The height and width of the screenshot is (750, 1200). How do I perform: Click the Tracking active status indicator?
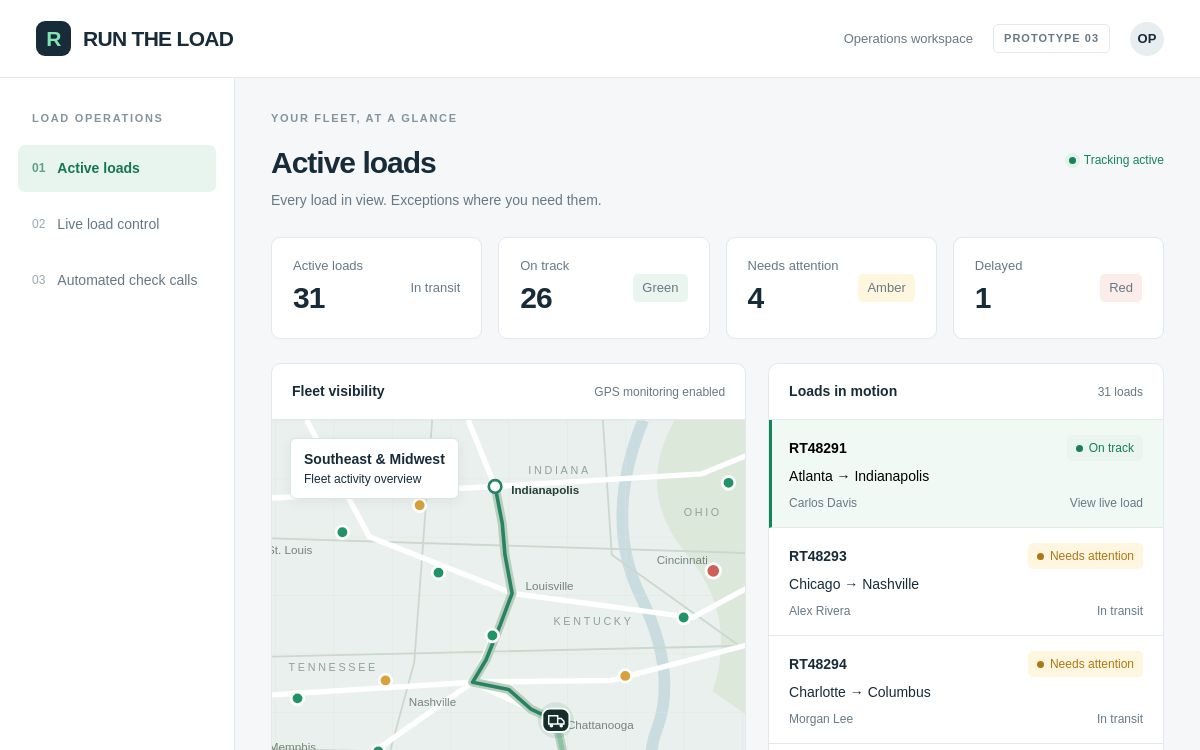1115,160
